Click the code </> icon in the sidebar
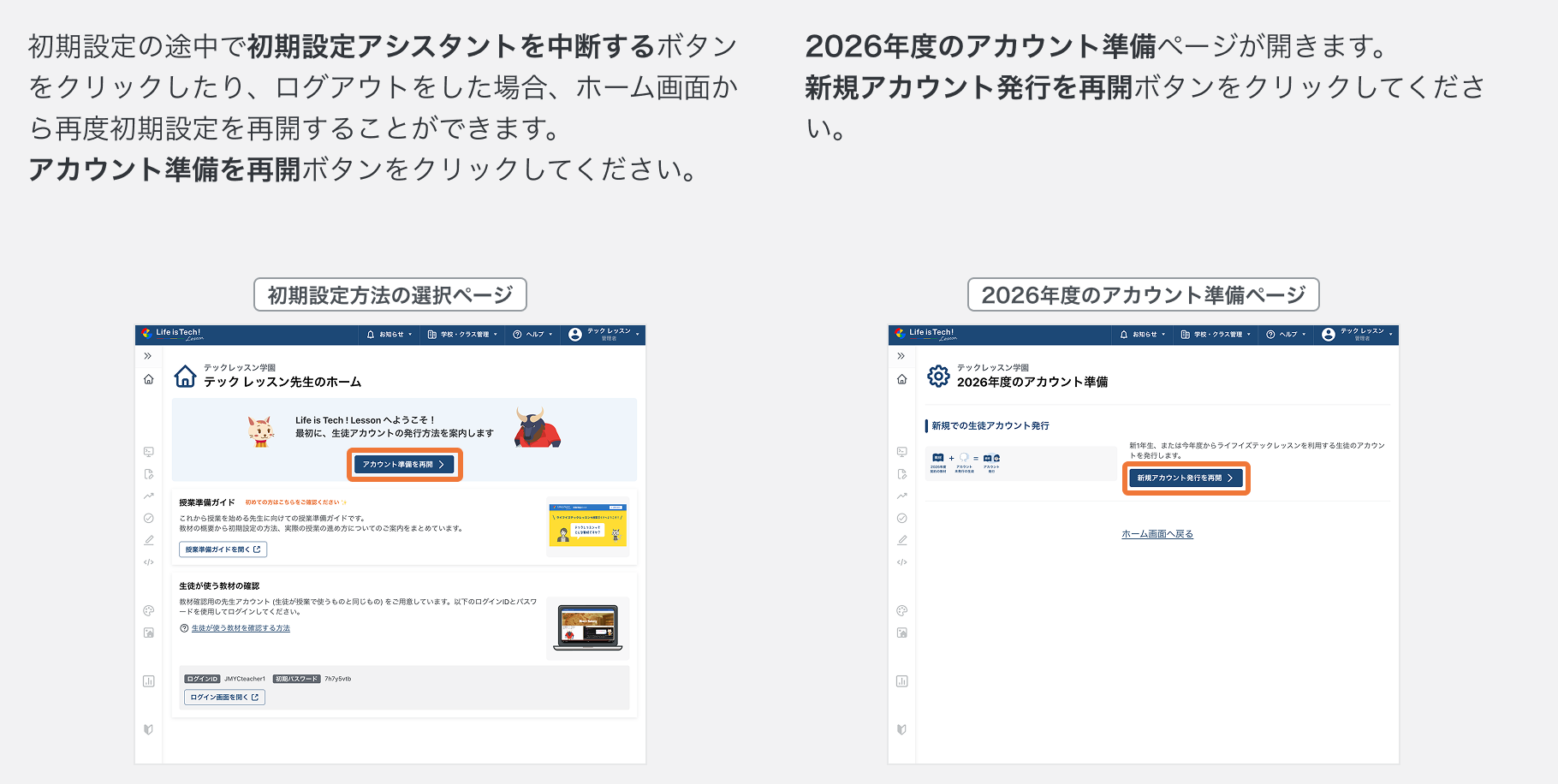This screenshot has height=784, width=1558. pyautogui.click(x=147, y=561)
